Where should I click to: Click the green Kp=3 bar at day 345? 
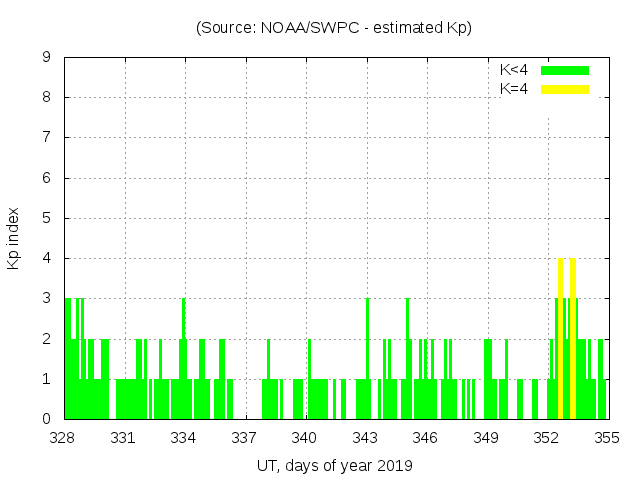[407, 360]
